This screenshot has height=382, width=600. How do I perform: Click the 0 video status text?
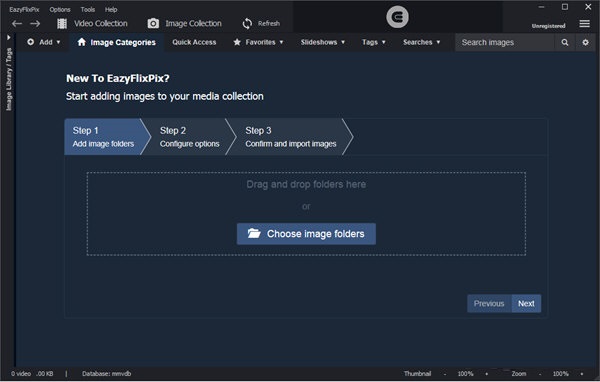[x=21, y=374]
